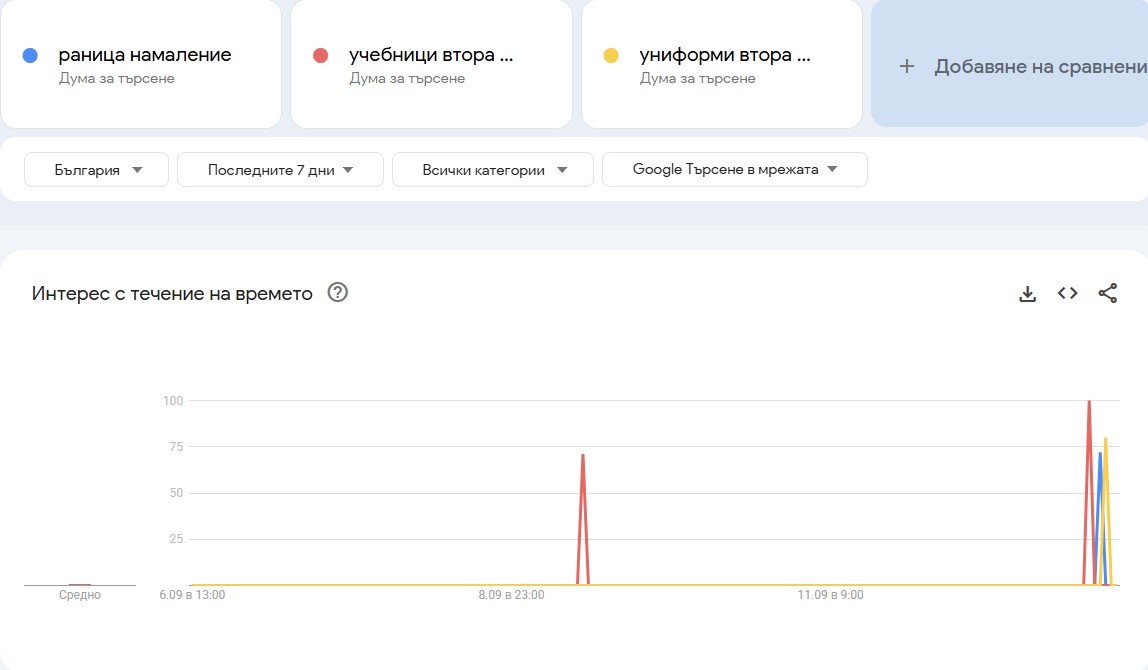
Task: Open the Последните 7 дни time range dropdown
Action: [280, 169]
